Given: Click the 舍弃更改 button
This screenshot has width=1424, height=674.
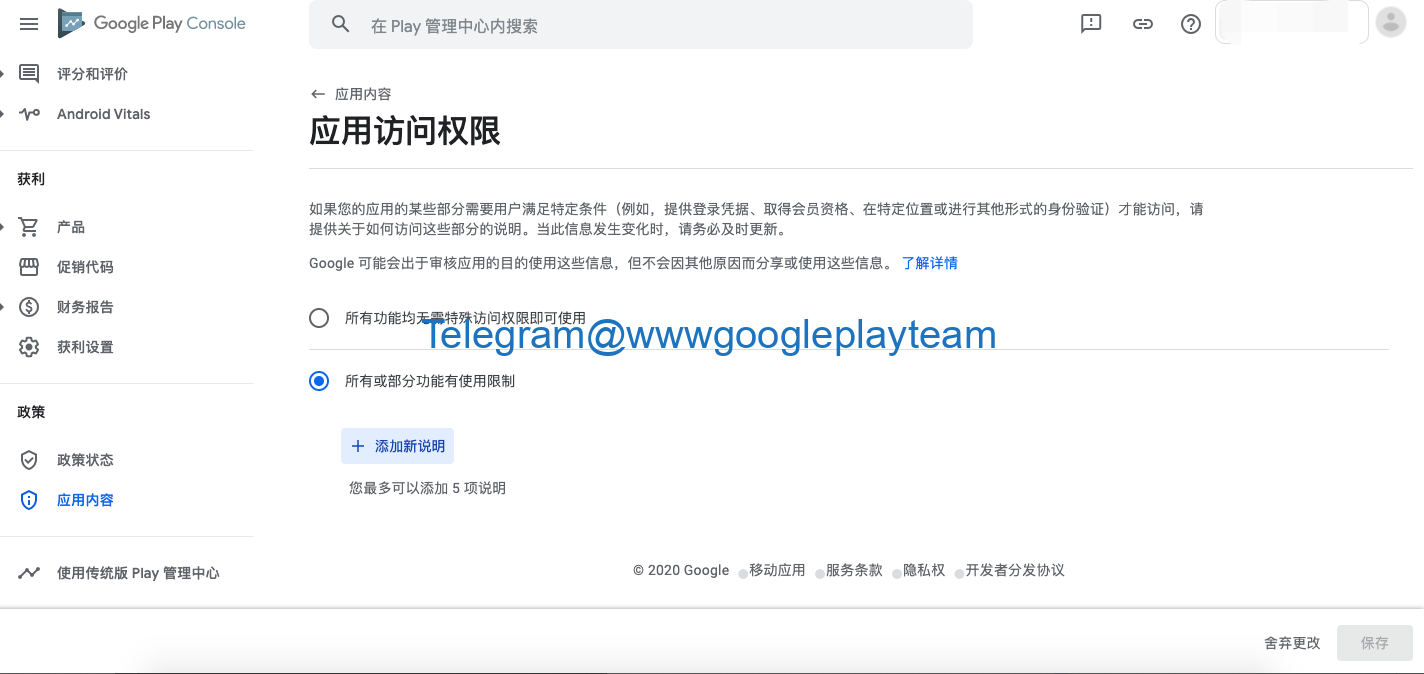Looking at the screenshot, I should point(1292,643).
